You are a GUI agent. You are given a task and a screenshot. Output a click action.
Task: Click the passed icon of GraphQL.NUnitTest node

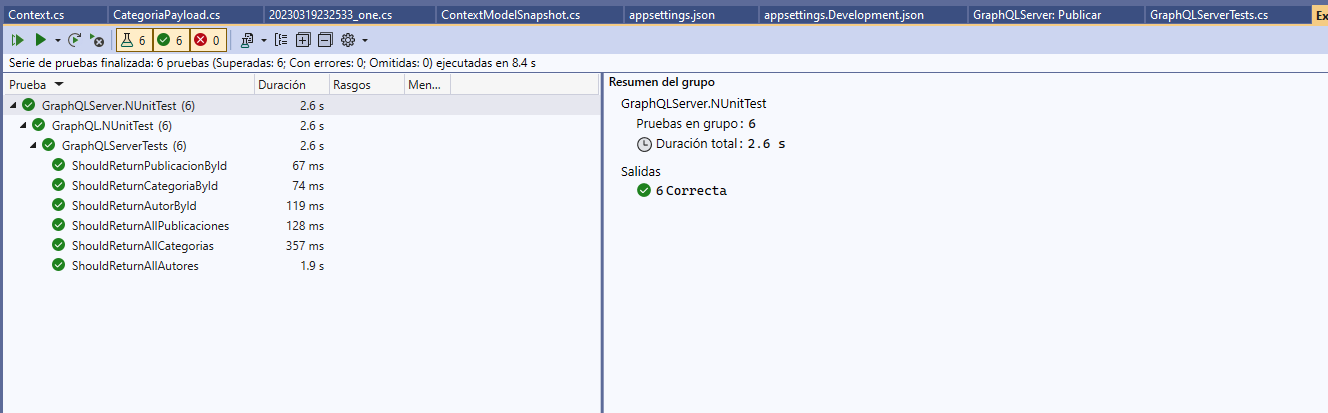tap(39, 126)
